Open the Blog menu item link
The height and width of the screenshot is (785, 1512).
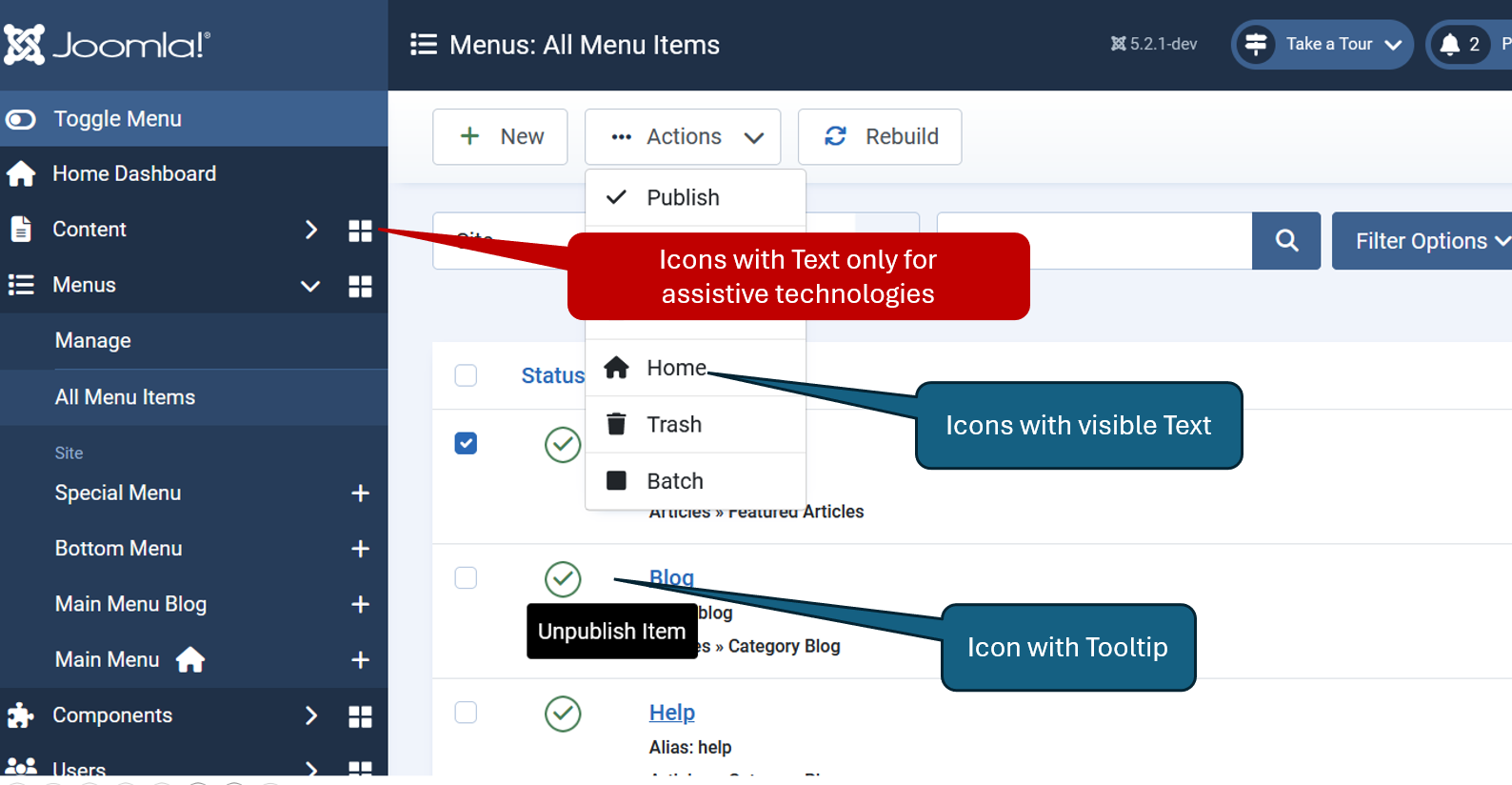tap(671, 577)
